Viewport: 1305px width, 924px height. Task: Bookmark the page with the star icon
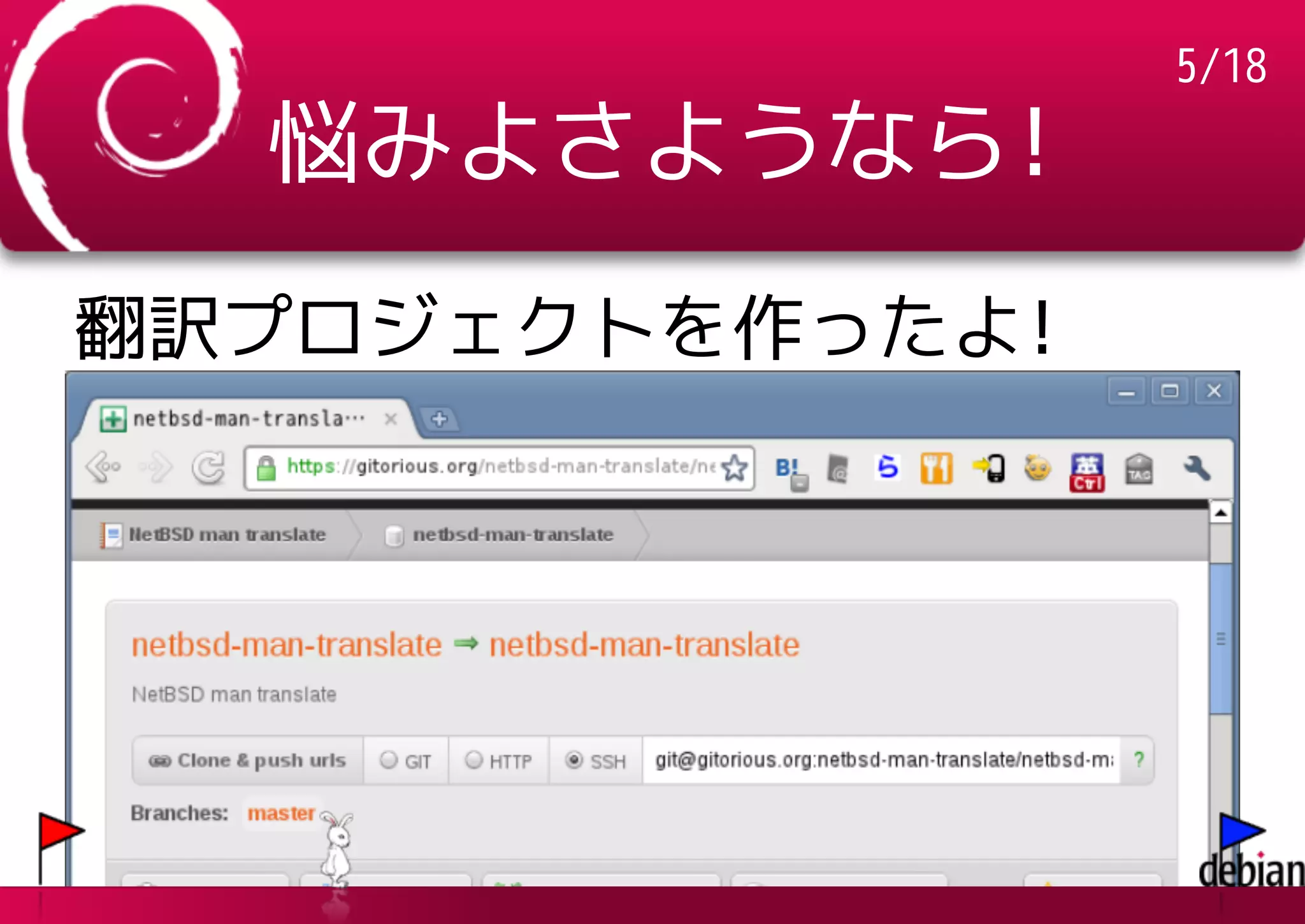pyautogui.click(x=735, y=467)
